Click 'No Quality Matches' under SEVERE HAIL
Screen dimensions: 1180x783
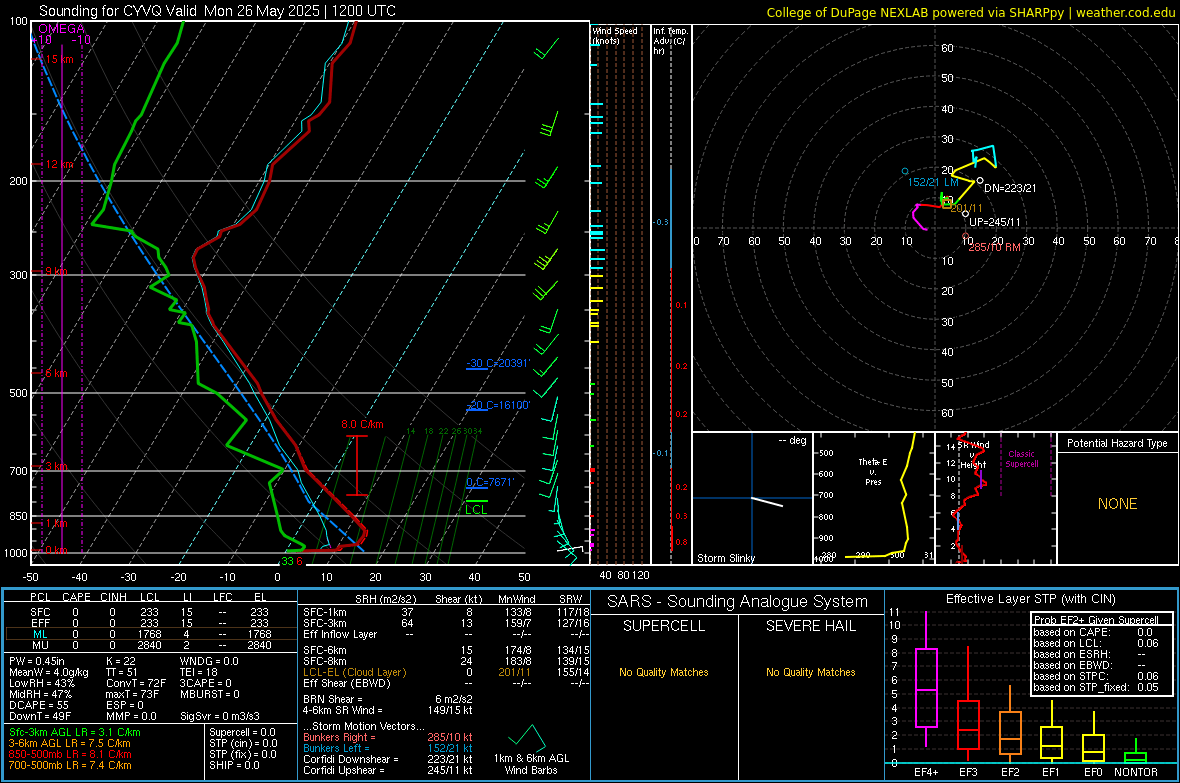pos(810,672)
